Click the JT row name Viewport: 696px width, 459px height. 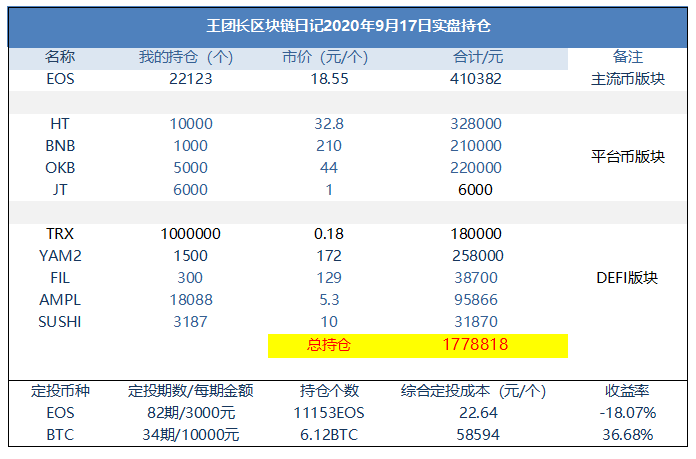pyautogui.click(x=60, y=190)
